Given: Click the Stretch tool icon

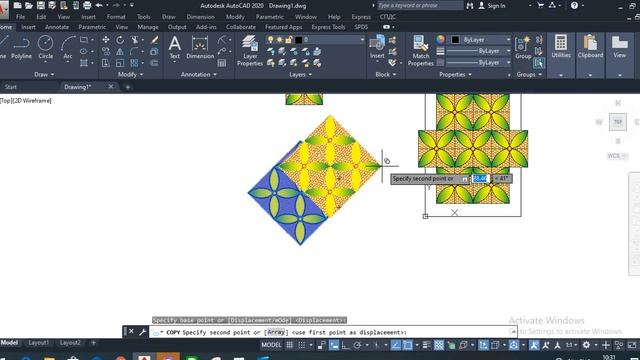Looking at the screenshot, I should click(106, 63).
